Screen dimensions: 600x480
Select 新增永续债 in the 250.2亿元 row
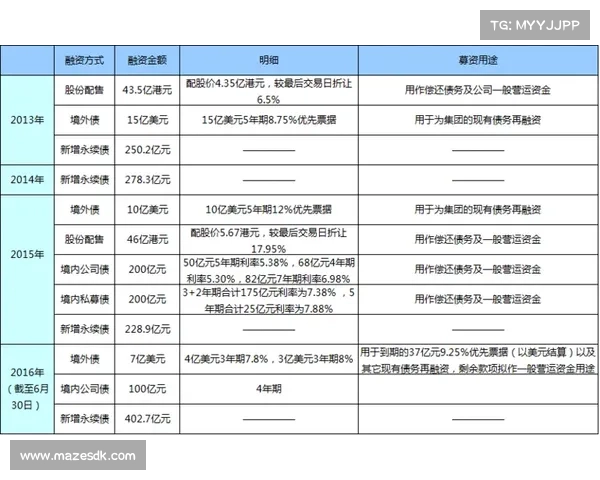84,150
